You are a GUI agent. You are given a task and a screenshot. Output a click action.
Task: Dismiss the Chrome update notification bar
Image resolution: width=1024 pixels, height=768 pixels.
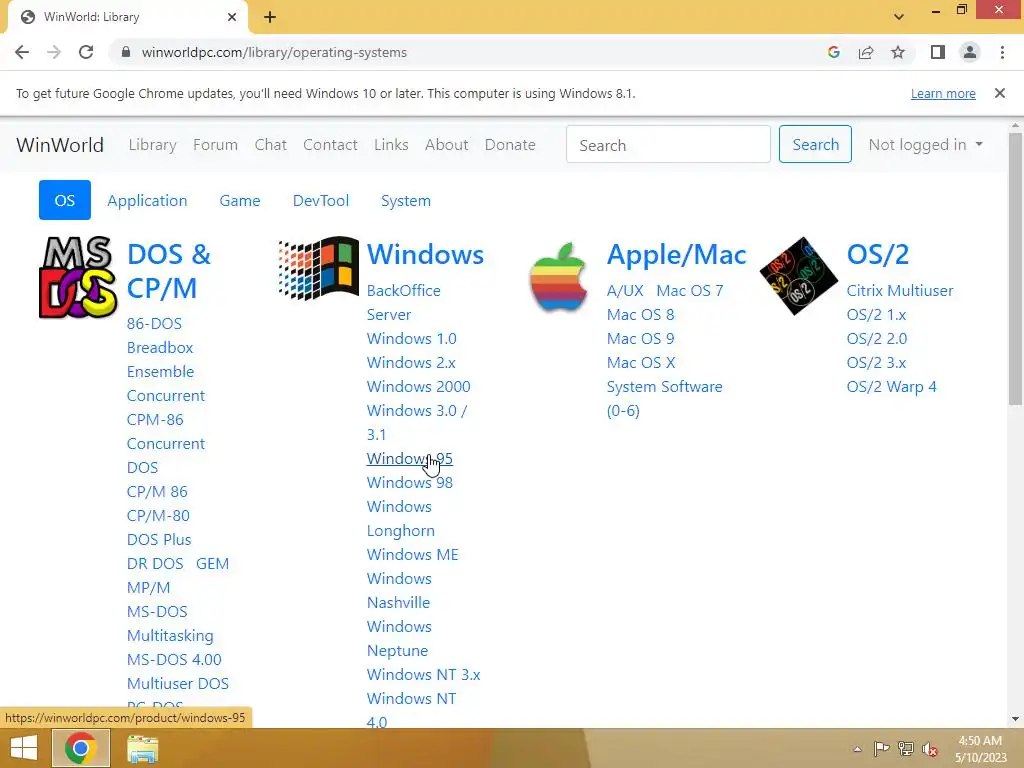pyautogui.click(x=999, y=93)
